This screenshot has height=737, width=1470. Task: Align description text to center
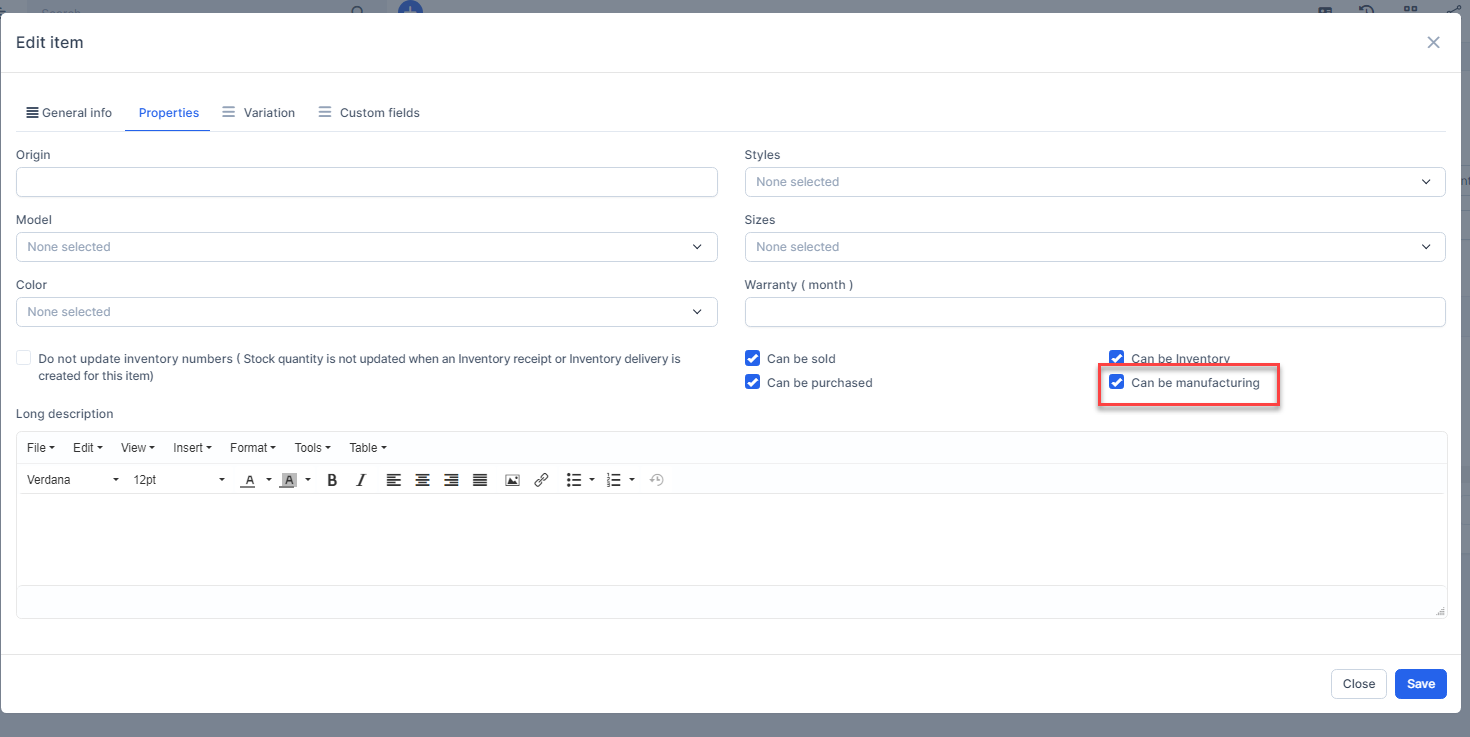[423, 480]
